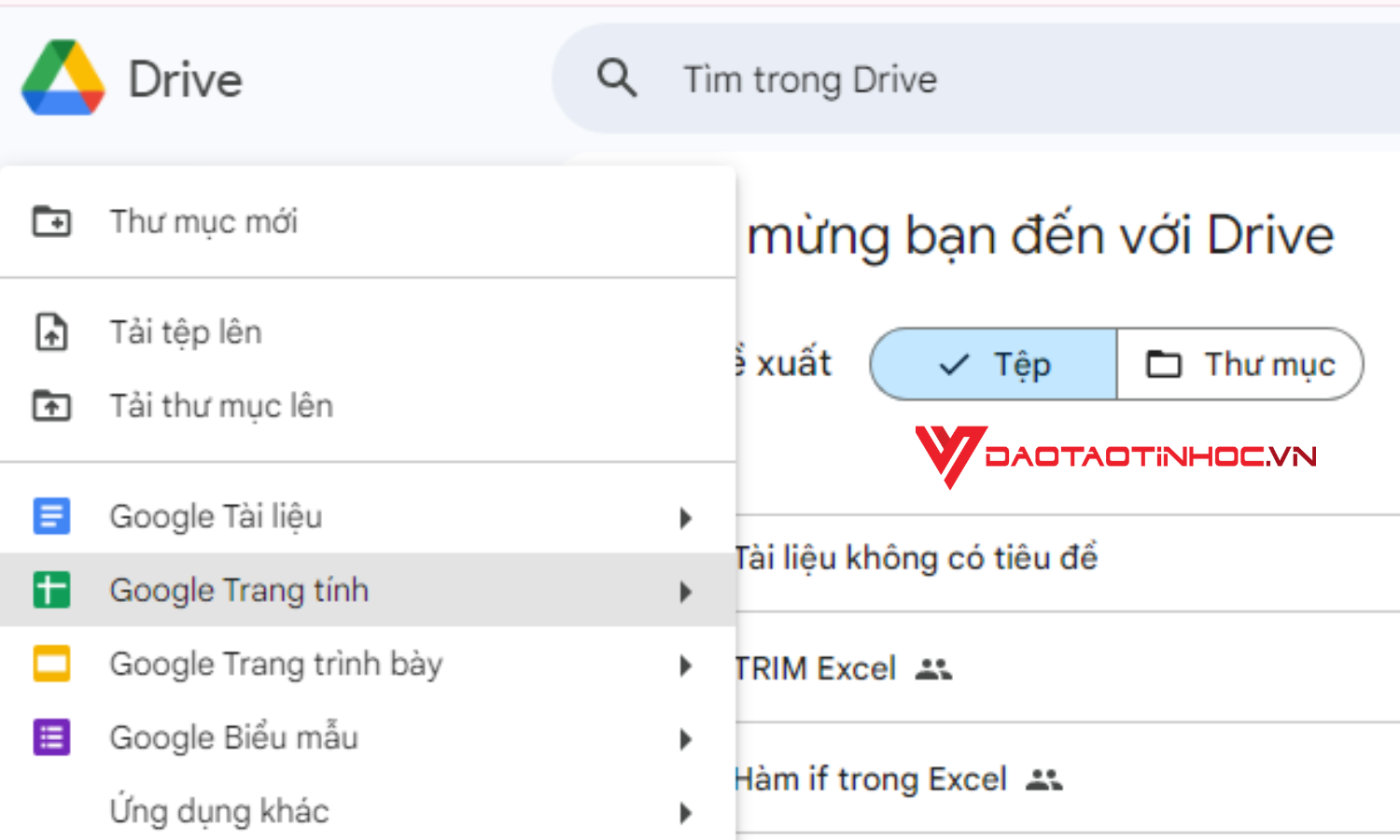Click the shared people icon beside TRIM Excel

[x=936, y=668]
